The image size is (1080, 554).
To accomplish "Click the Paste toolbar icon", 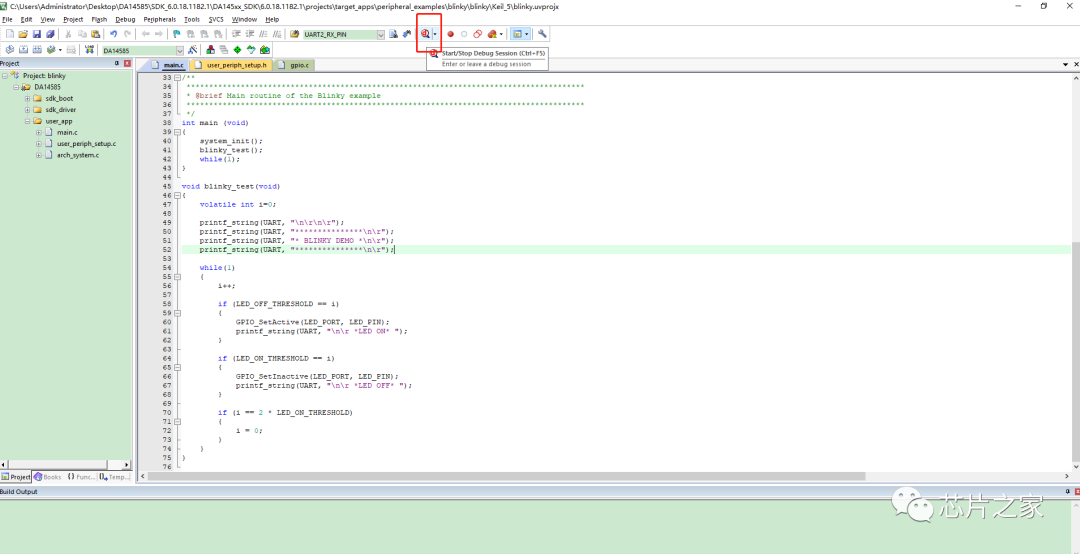I will click(94, 34).
